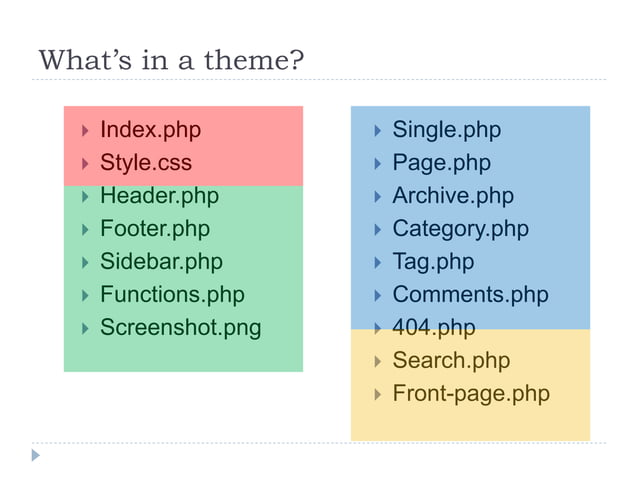Click the 404.php file name

pyautogui.click(x=434, y=327)
